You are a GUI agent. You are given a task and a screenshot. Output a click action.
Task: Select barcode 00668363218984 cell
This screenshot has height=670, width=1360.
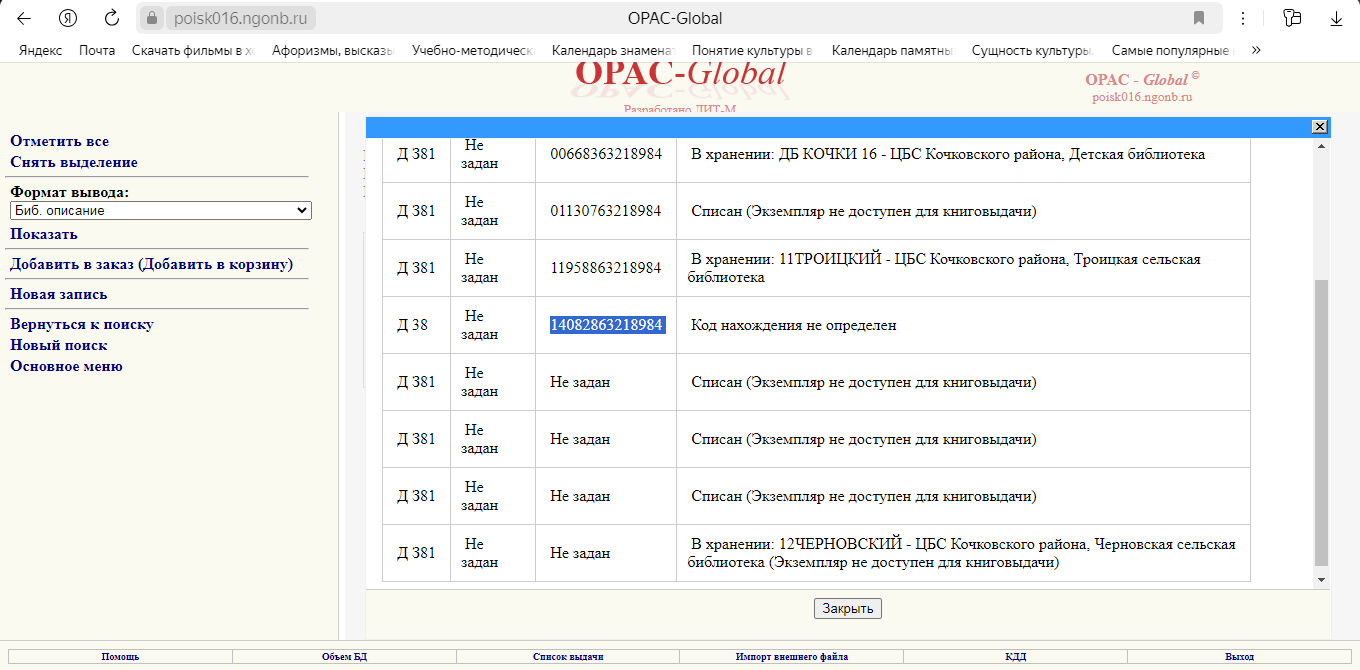[606, 154]
